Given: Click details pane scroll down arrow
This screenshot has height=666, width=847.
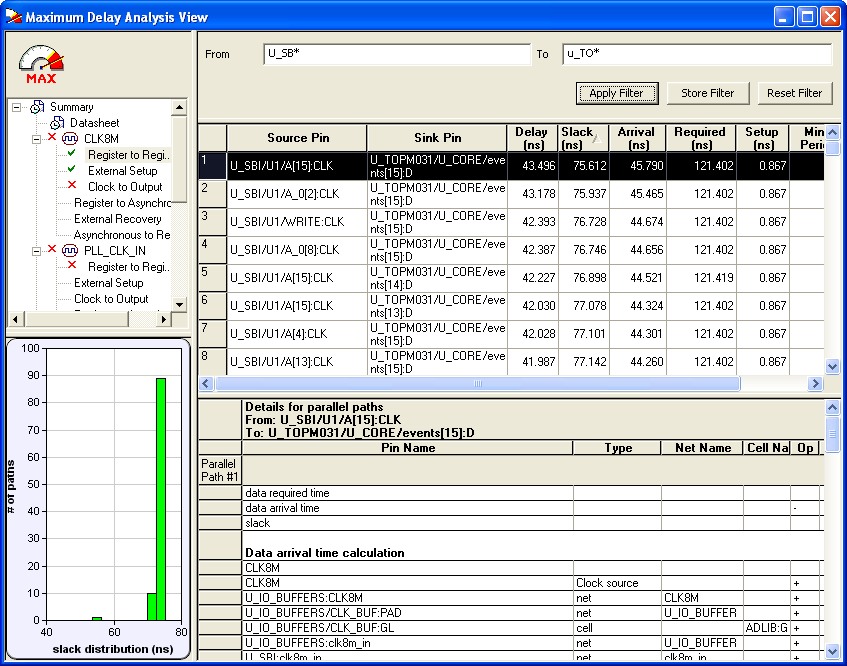Looking at the screenshot, I should [832, 651].
